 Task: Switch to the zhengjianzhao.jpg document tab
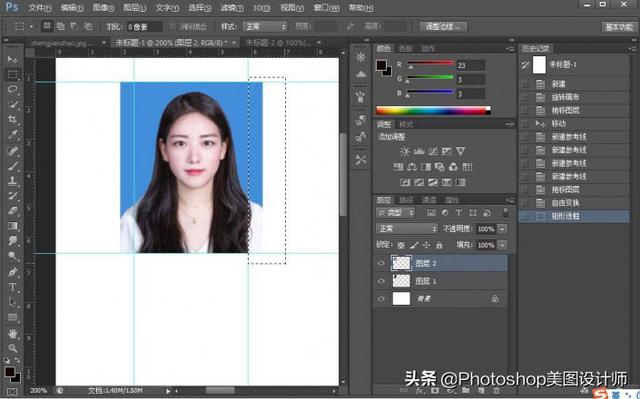[x=62, y=42]
